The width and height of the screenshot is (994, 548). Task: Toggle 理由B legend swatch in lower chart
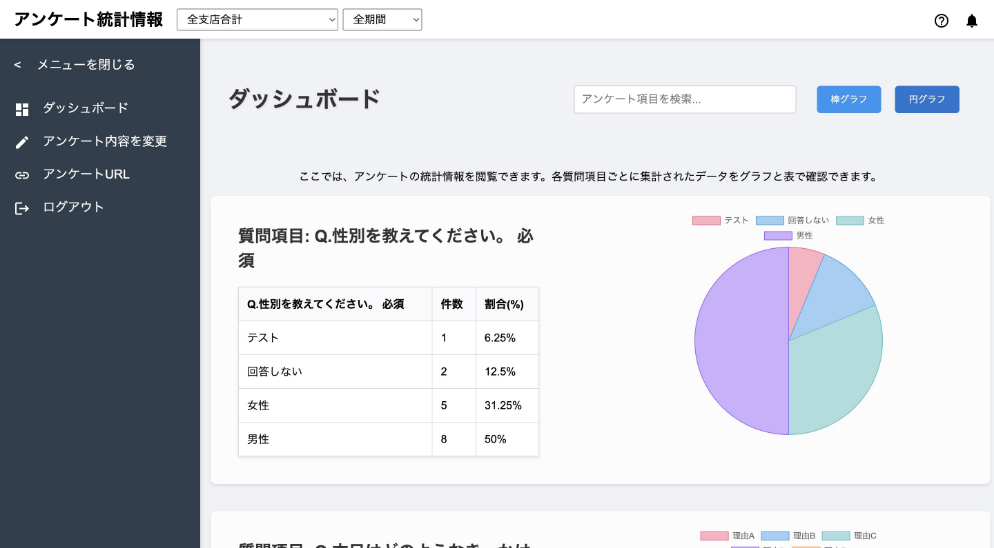(x=775, y=536)
